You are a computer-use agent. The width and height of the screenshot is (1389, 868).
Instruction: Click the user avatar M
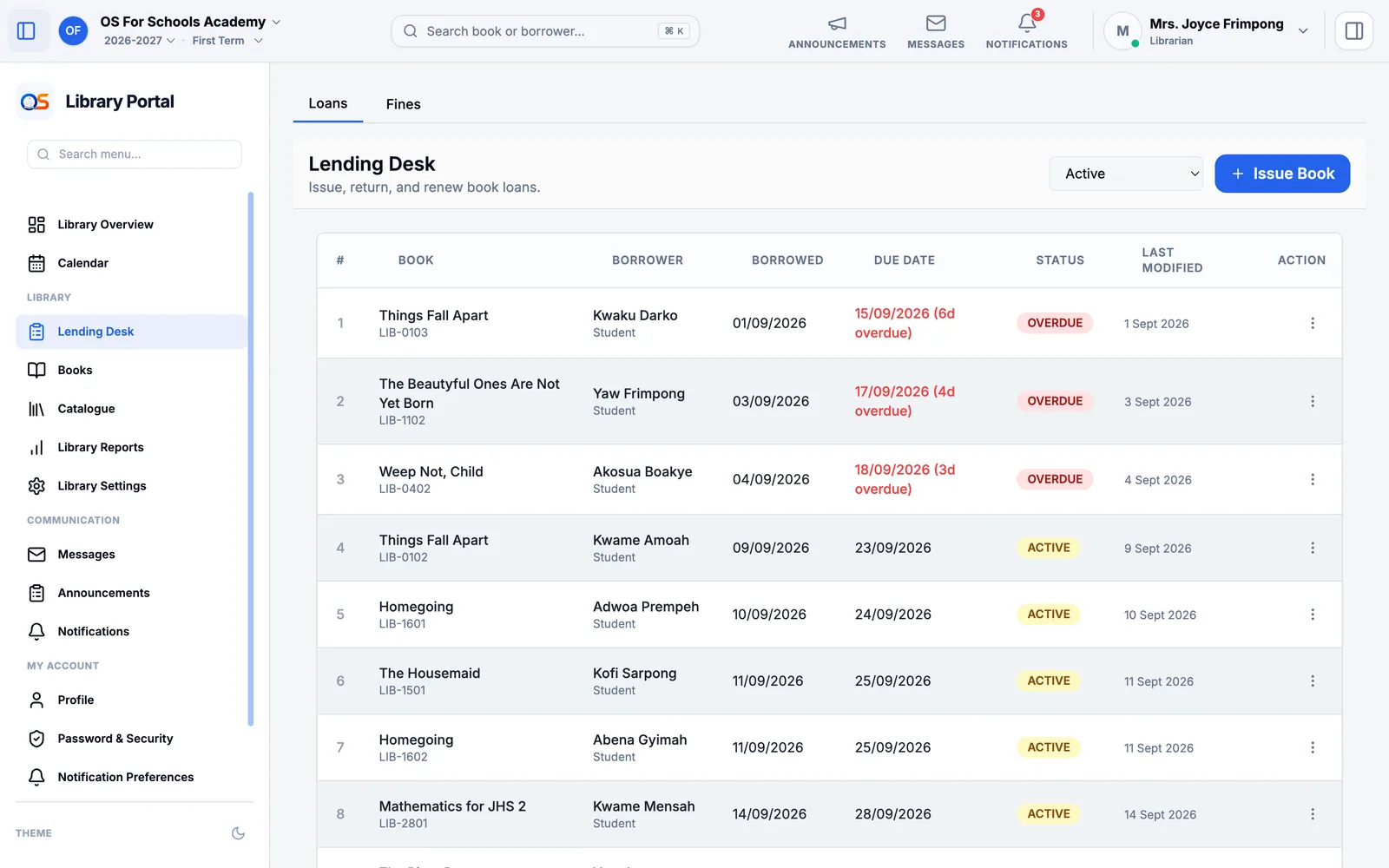[1122, 31]
